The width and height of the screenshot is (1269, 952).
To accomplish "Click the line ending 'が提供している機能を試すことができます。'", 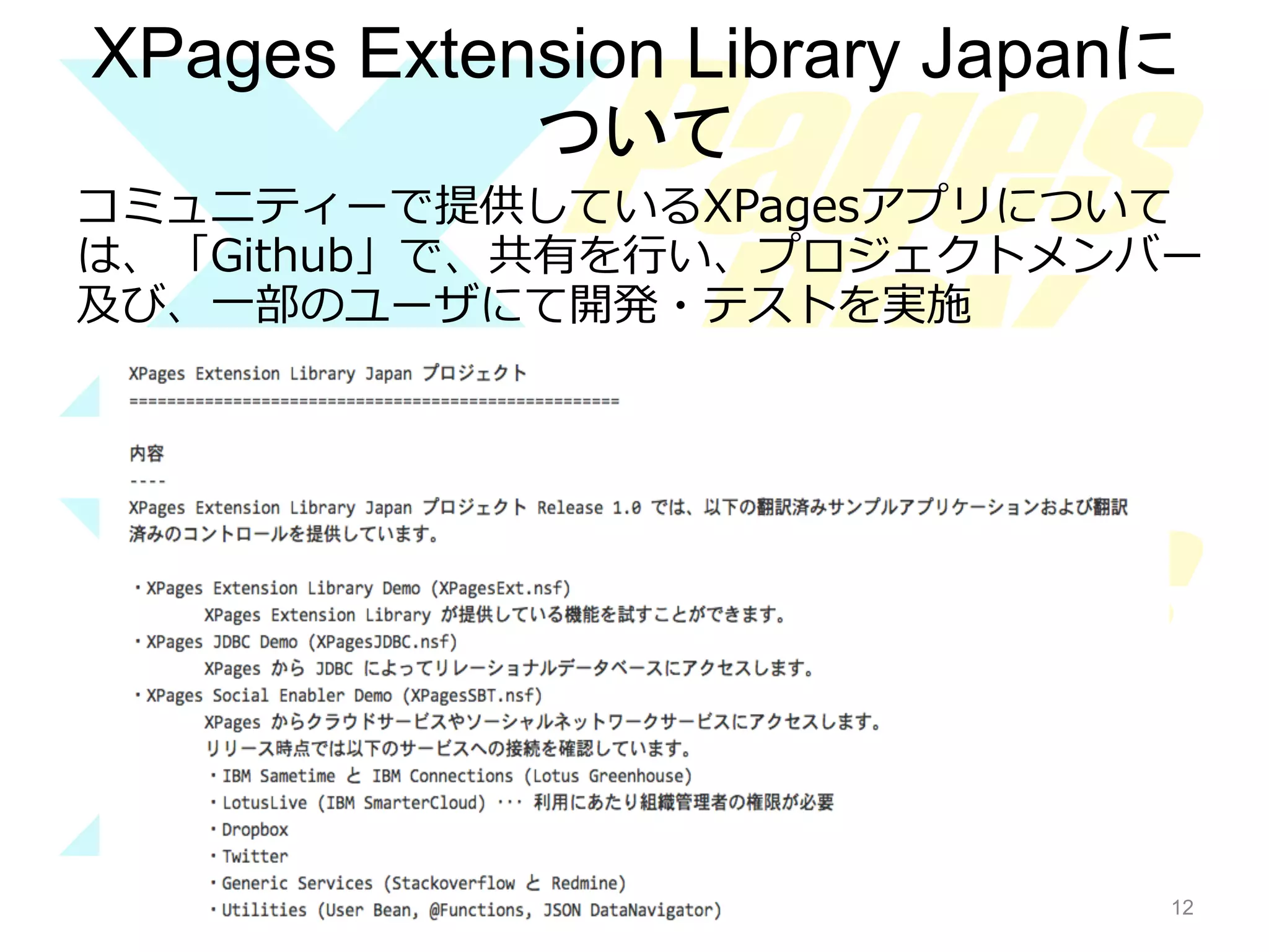I will coord(495,615).
